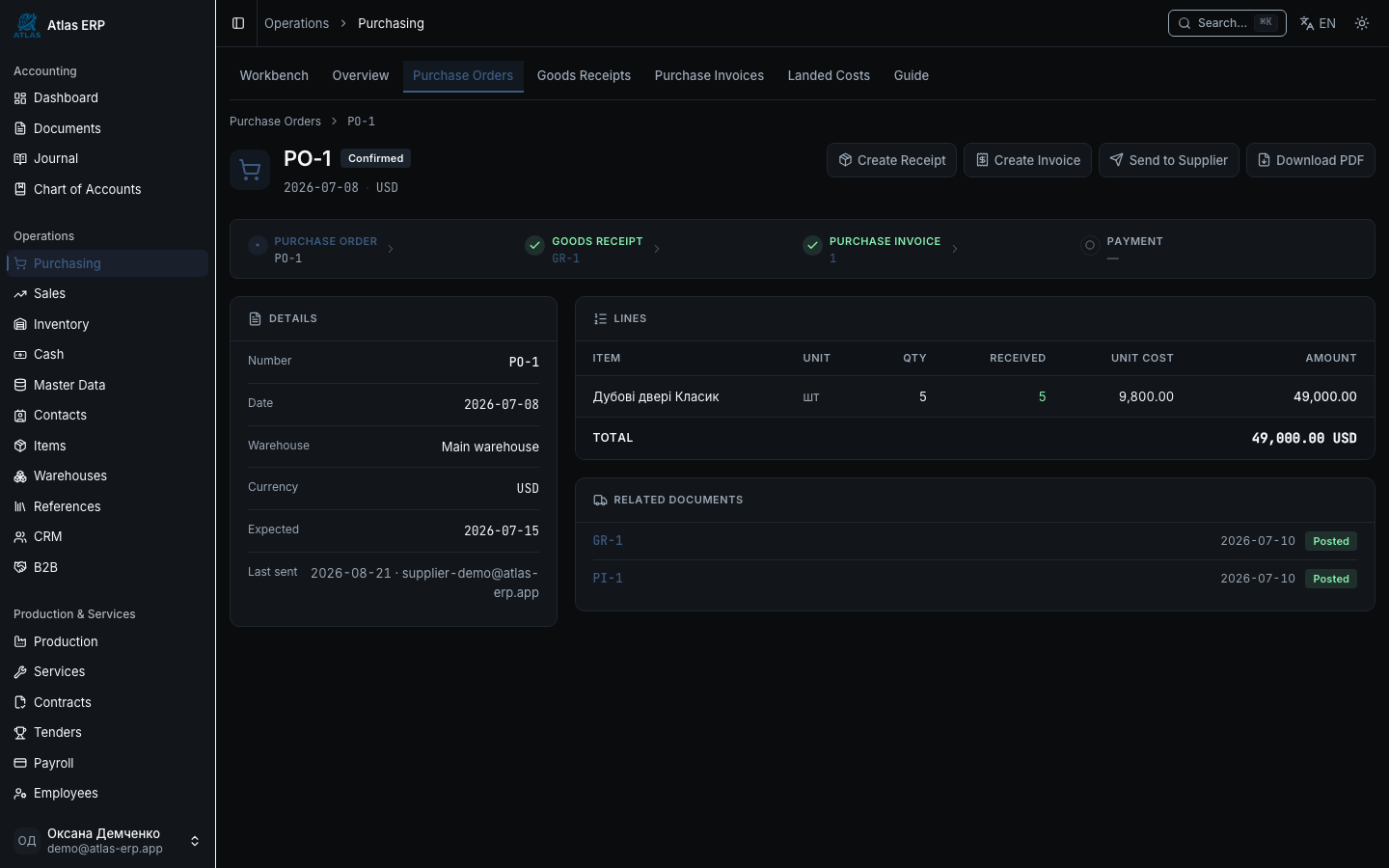Screen dimensions: 1389x868
Task: Click the Search box
Action: [x=1227, y=23]
